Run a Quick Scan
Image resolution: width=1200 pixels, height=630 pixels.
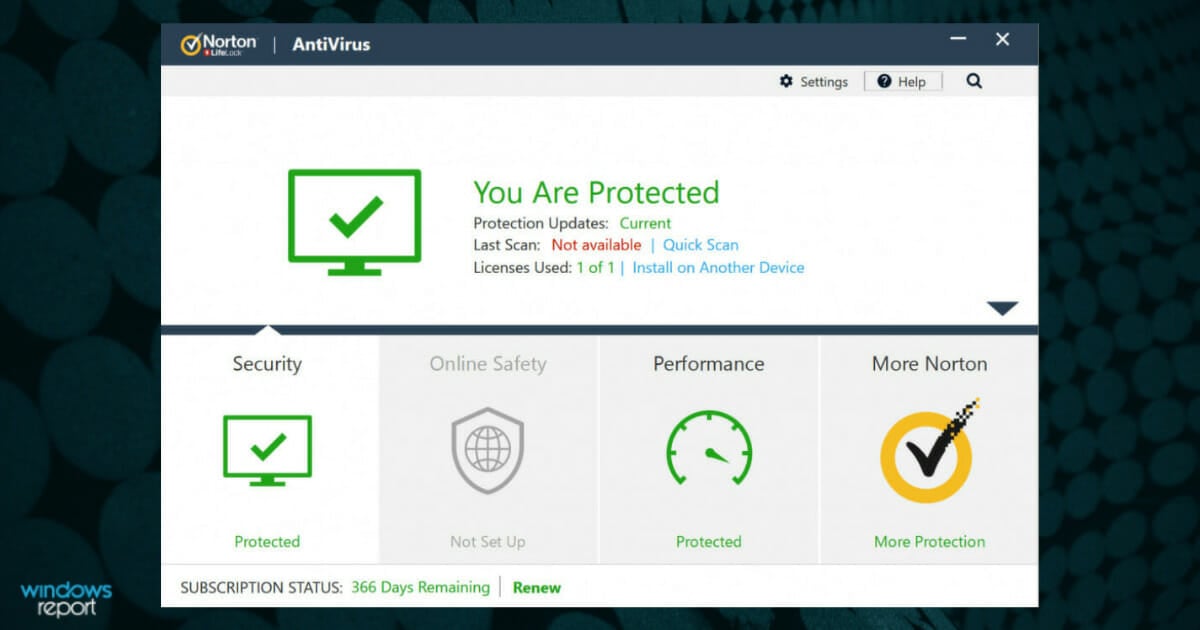(x=701, y=245)
